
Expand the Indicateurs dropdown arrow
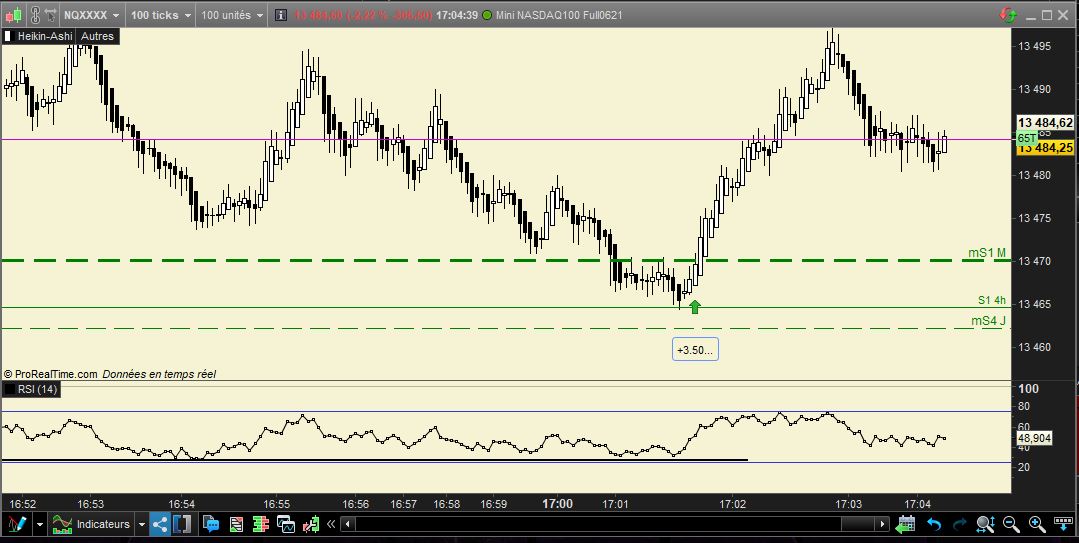tap(142, 524)
